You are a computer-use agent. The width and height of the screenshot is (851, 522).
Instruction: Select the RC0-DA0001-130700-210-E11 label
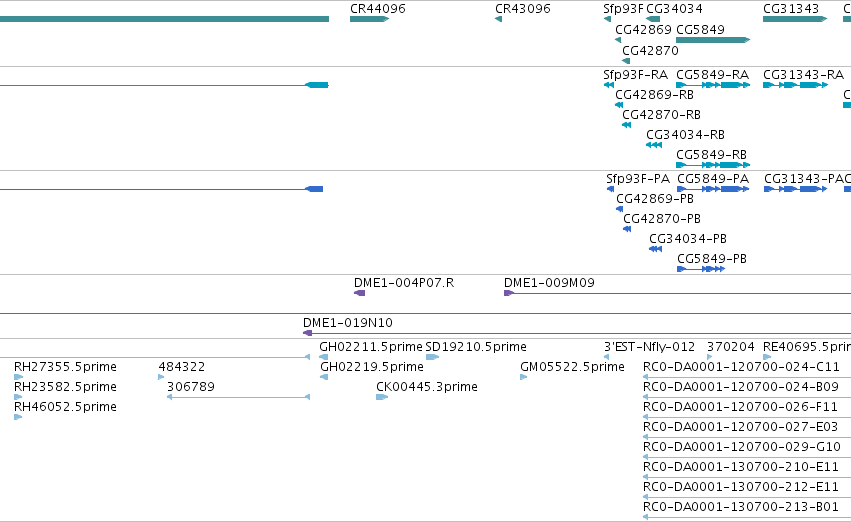point(741,467)
